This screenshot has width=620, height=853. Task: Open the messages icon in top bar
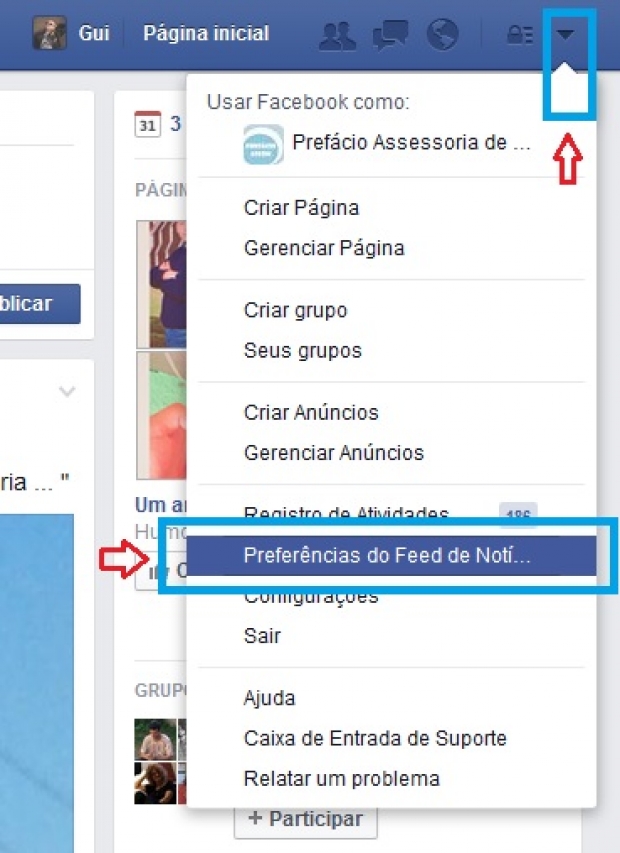pyautogui.click(x=390, y=35)
